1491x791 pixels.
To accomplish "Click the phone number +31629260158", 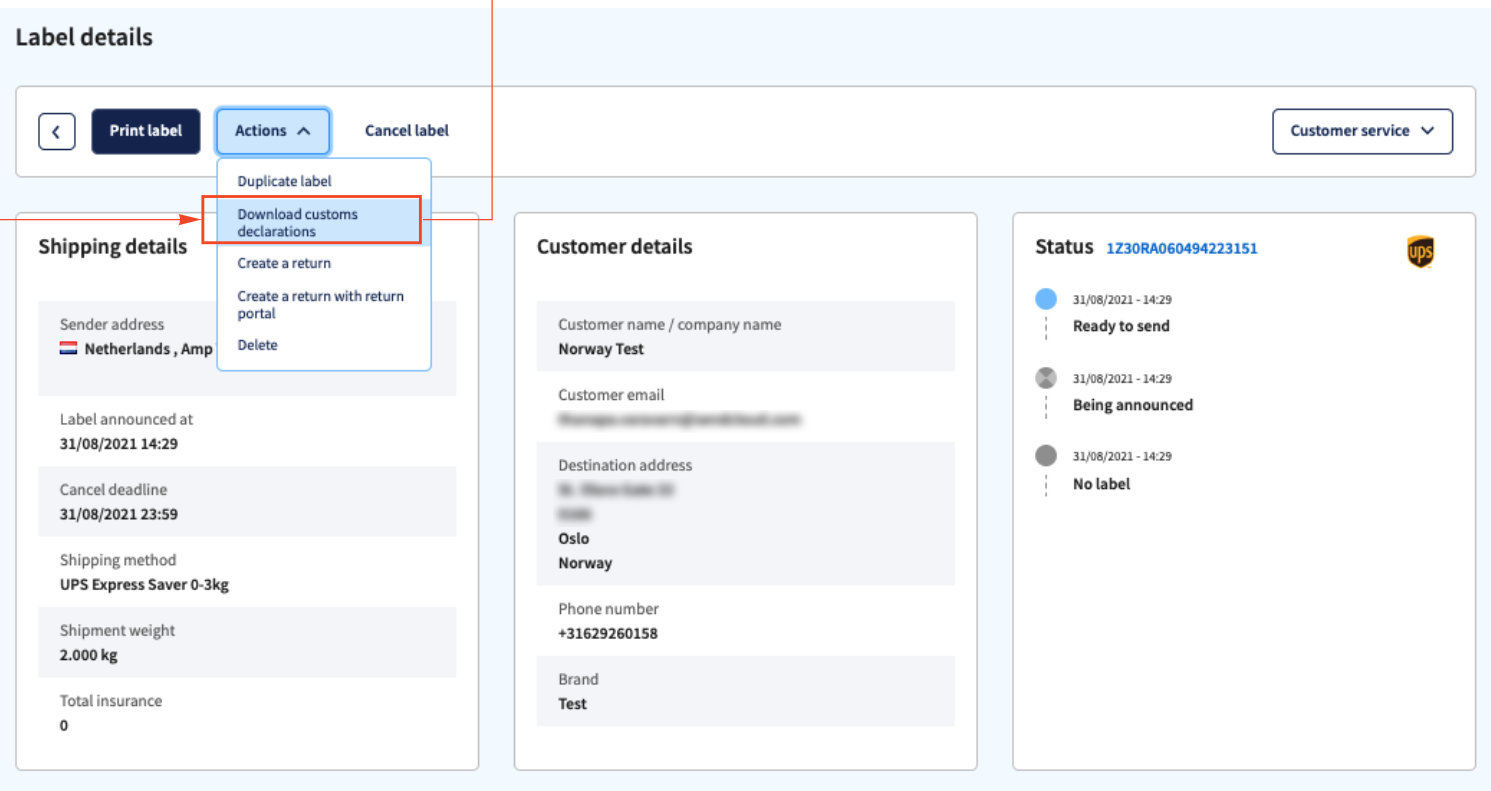I will (x=608, y=633).
